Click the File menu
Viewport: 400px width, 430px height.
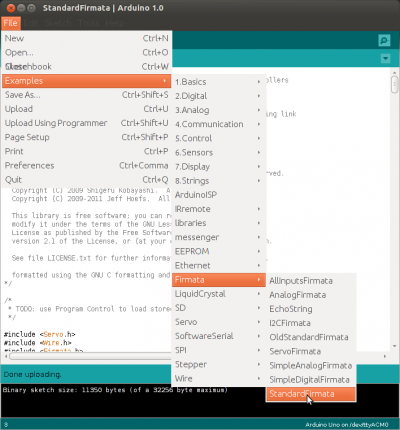pos(10,23)
